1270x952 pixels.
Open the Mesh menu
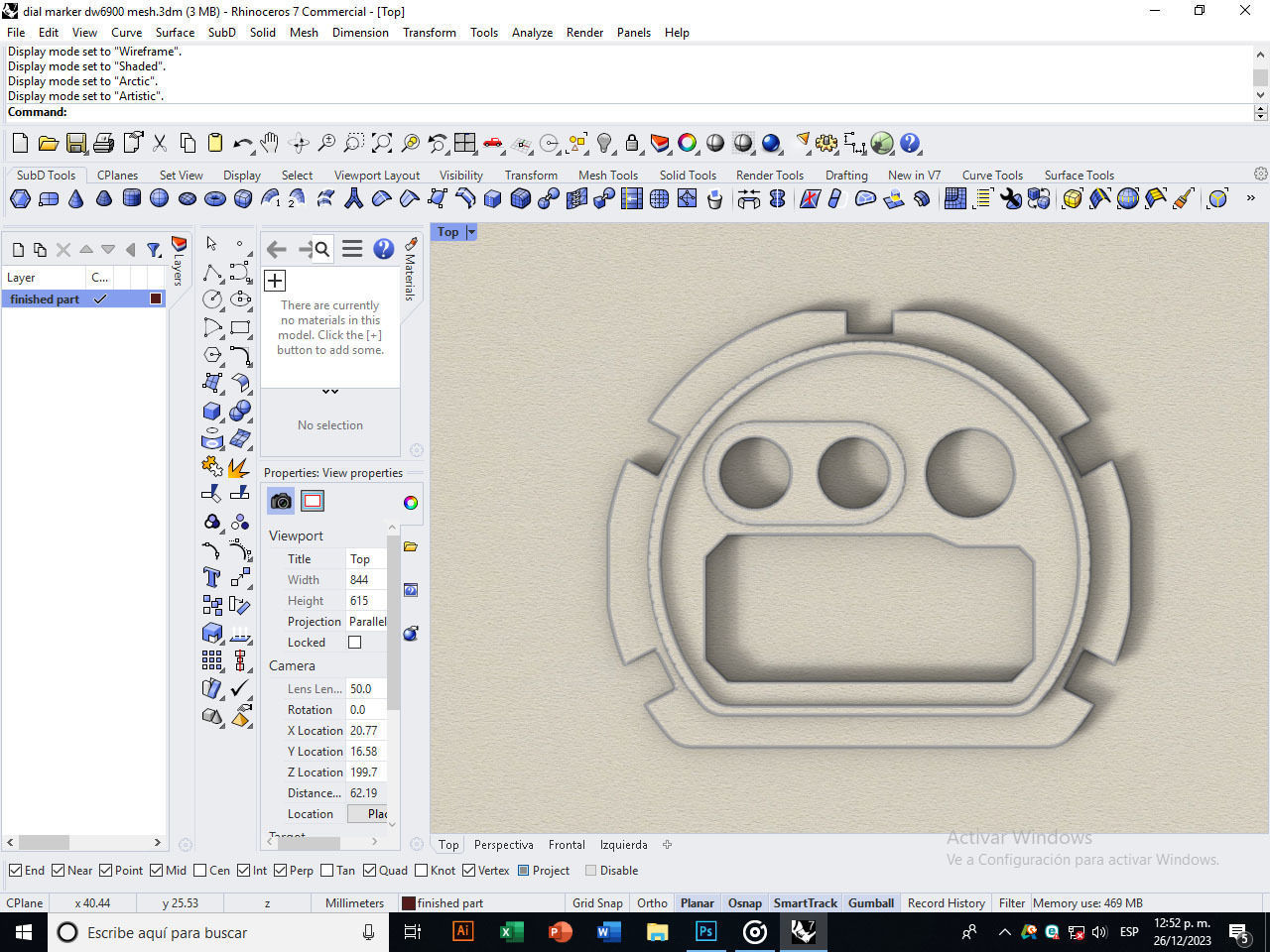(304, 33)
